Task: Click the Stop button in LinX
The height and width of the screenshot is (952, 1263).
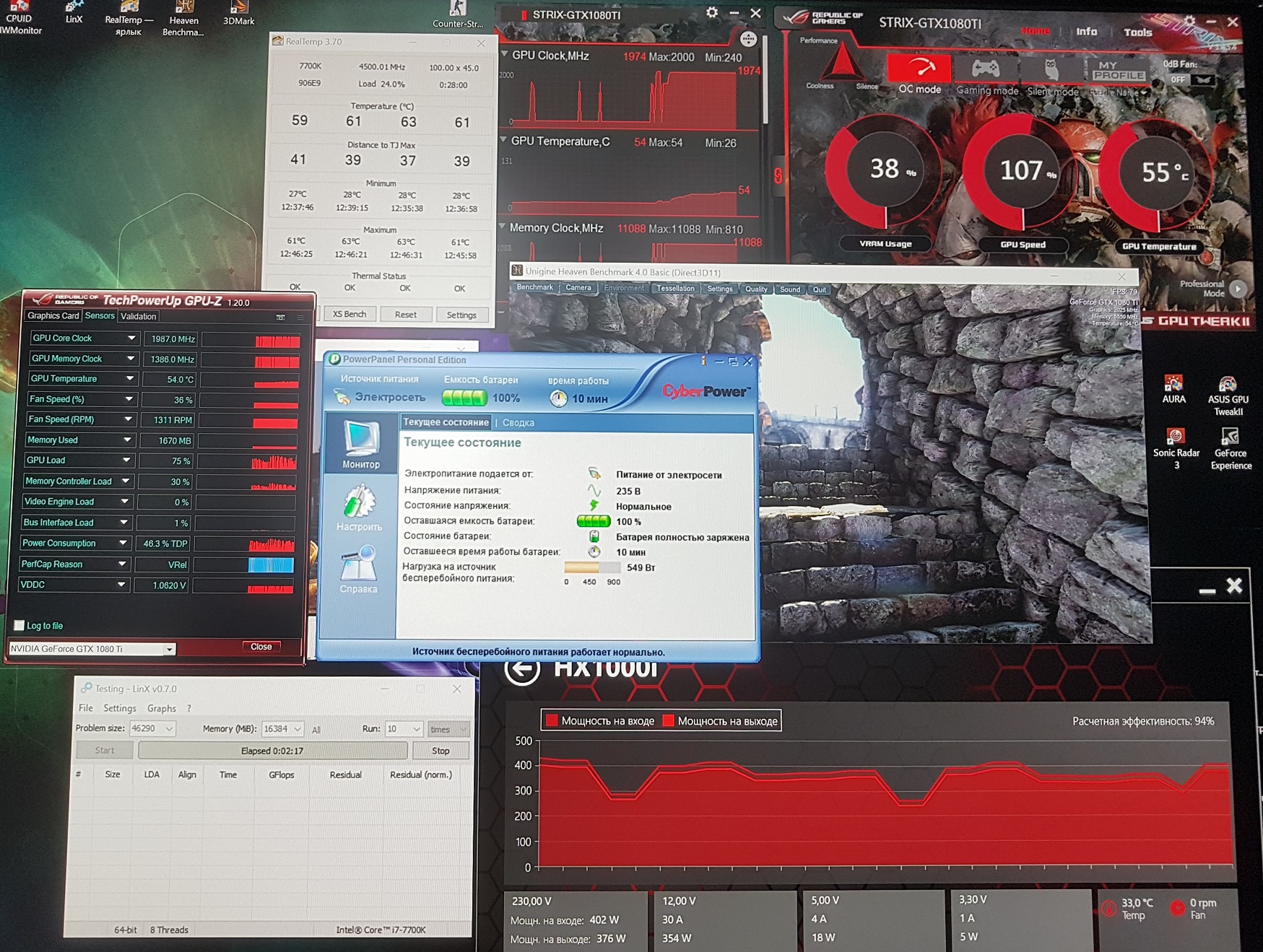Action: [440, 751]
